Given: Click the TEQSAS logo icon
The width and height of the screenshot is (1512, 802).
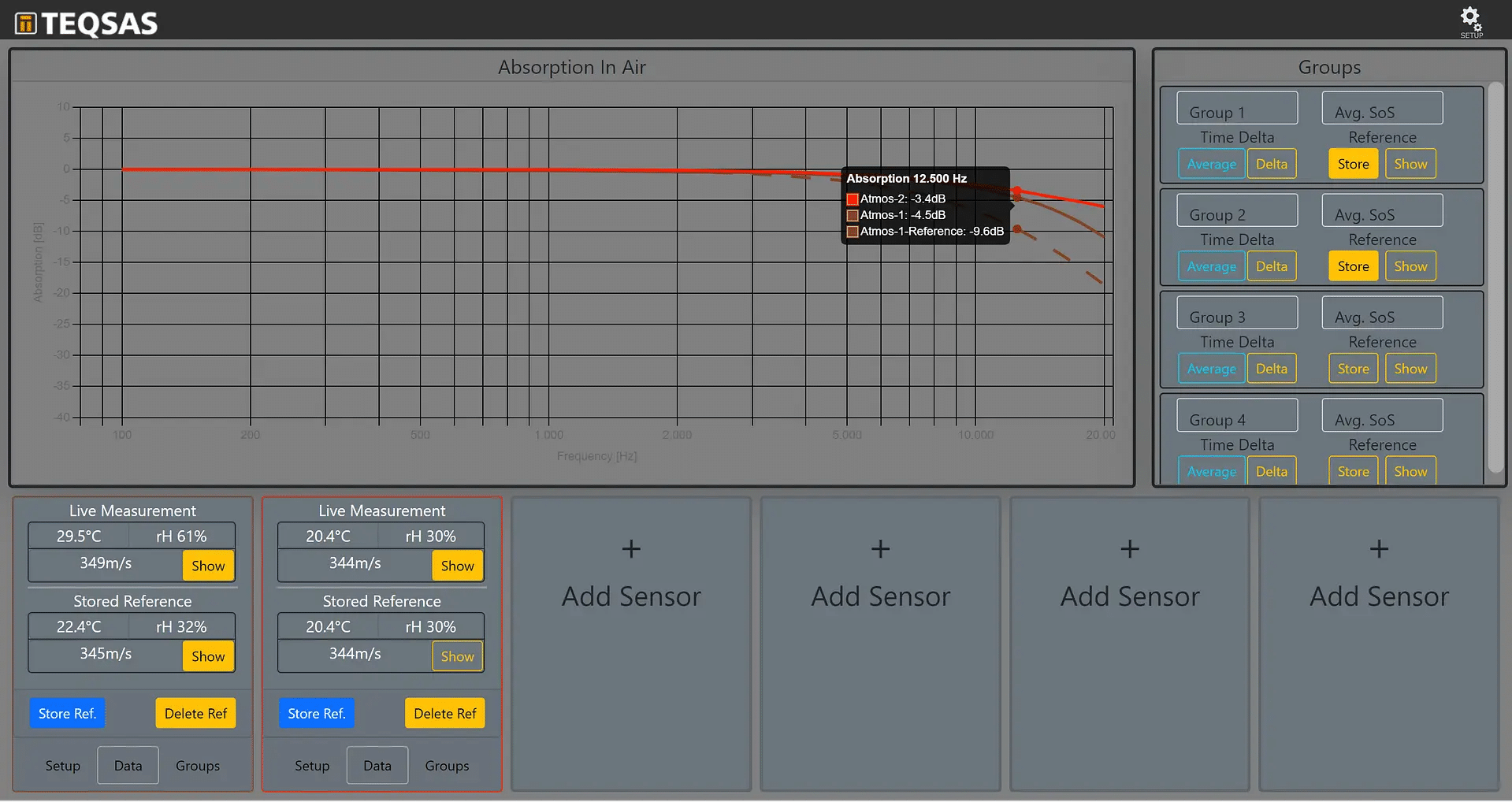Looking at the screenshot, I should pyautogui.click(x=25, y=24).
